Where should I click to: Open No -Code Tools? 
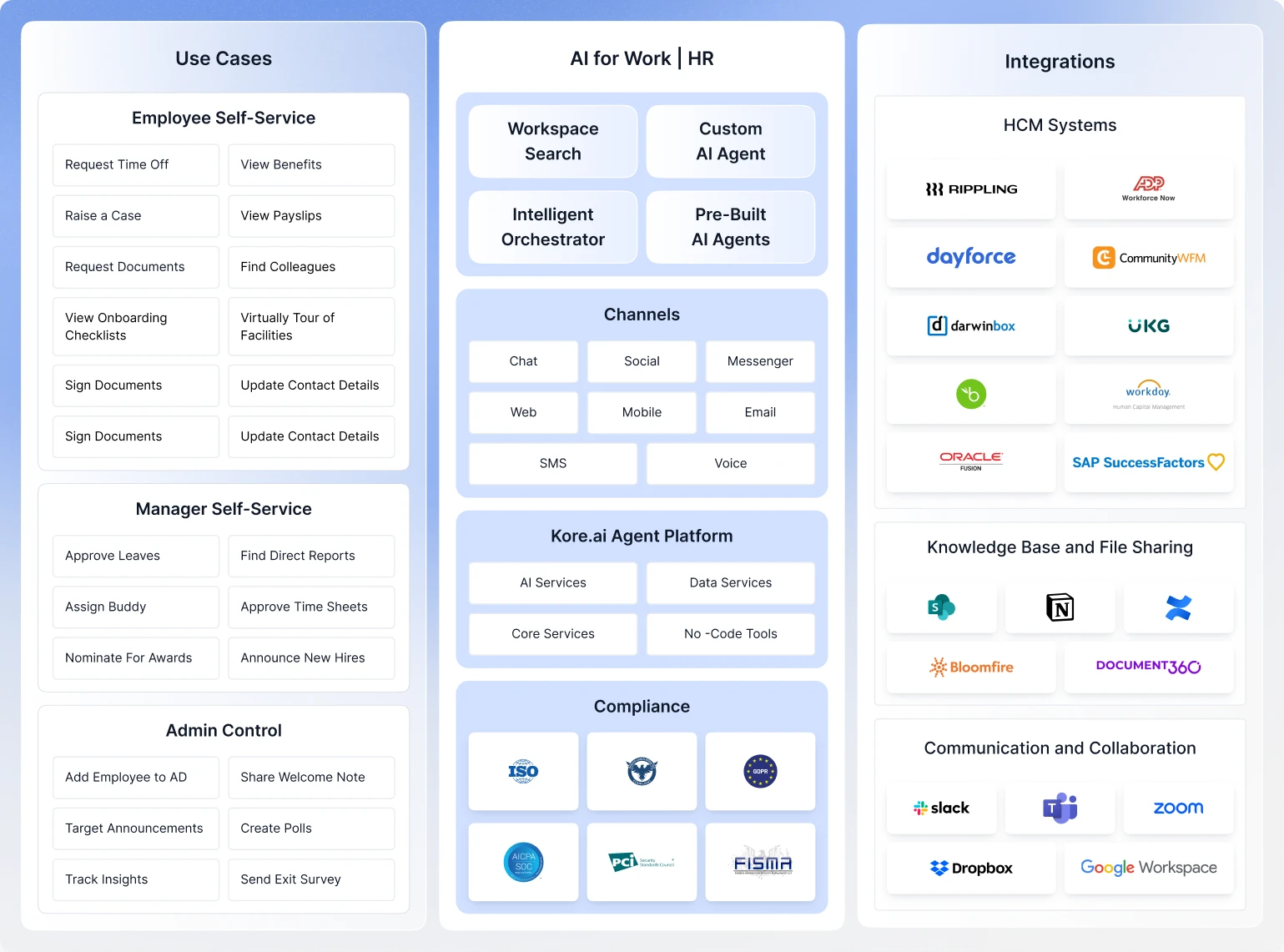731,634
